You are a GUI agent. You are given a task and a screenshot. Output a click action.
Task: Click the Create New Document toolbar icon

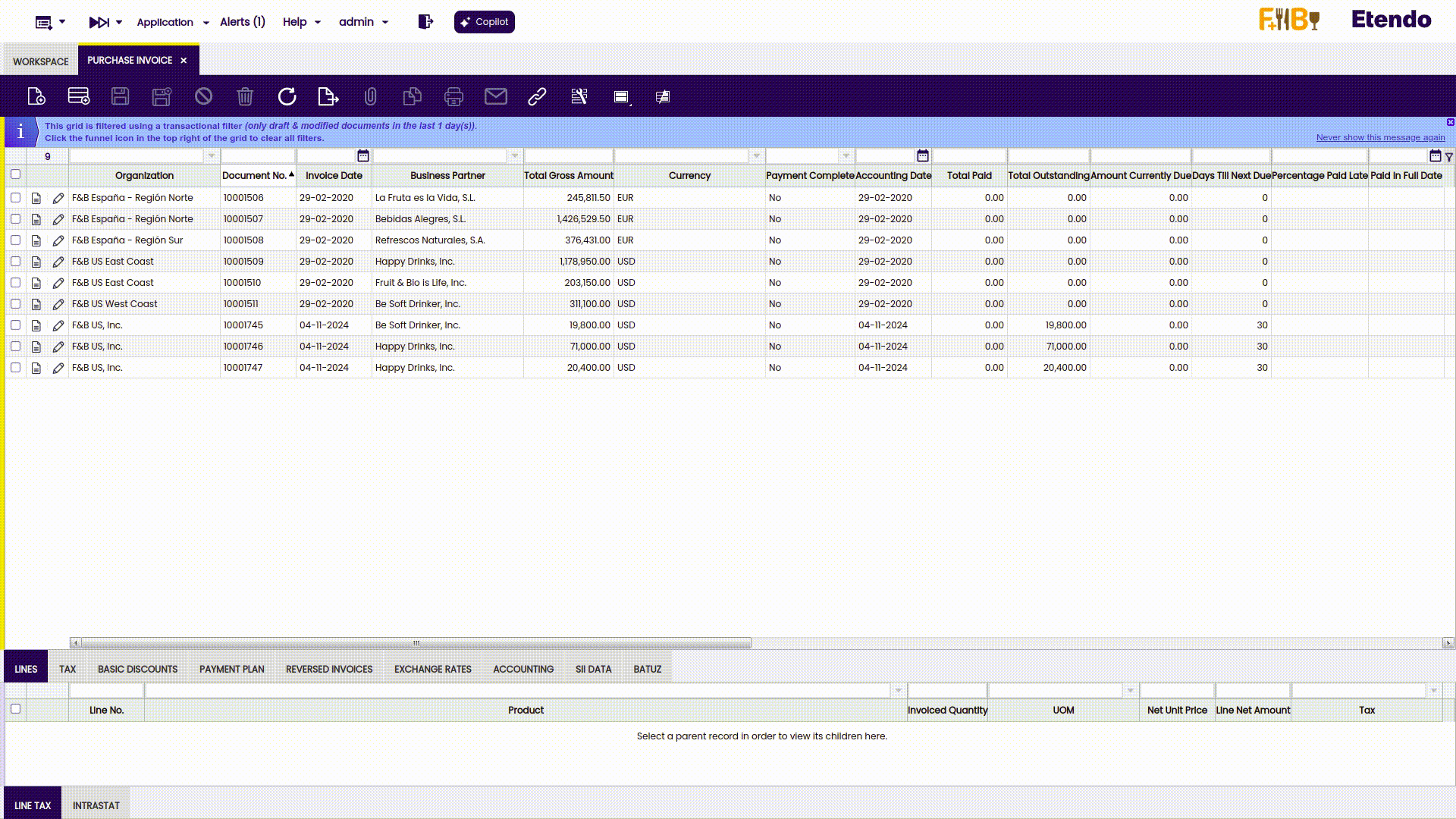(36, 96)
